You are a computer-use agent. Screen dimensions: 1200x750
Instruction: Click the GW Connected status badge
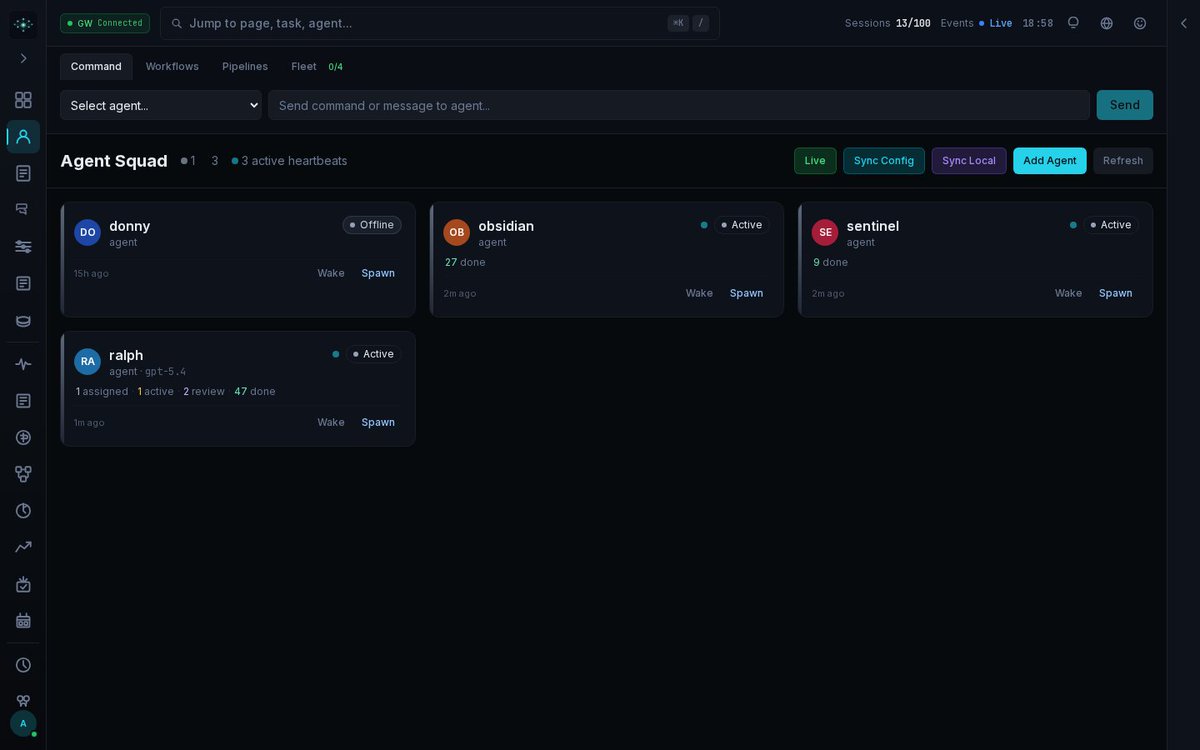click(105, 23)
